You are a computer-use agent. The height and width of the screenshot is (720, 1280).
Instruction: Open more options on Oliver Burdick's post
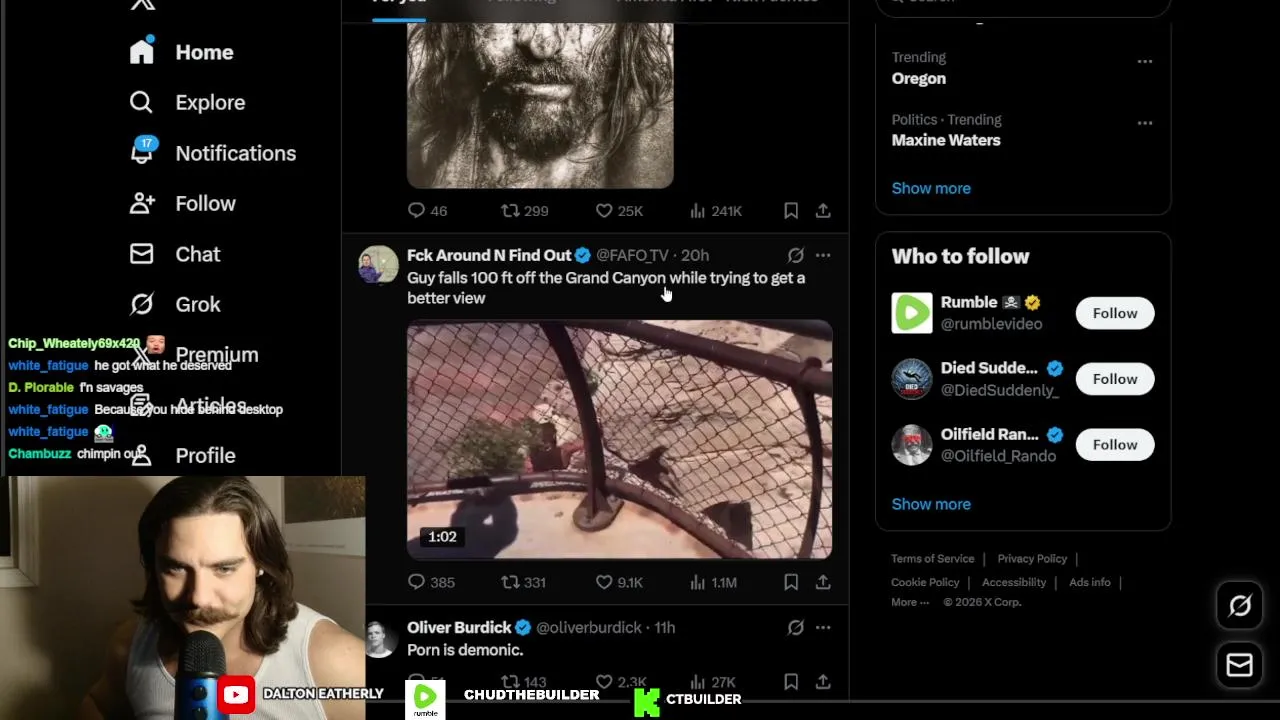[x=823, y=628]
